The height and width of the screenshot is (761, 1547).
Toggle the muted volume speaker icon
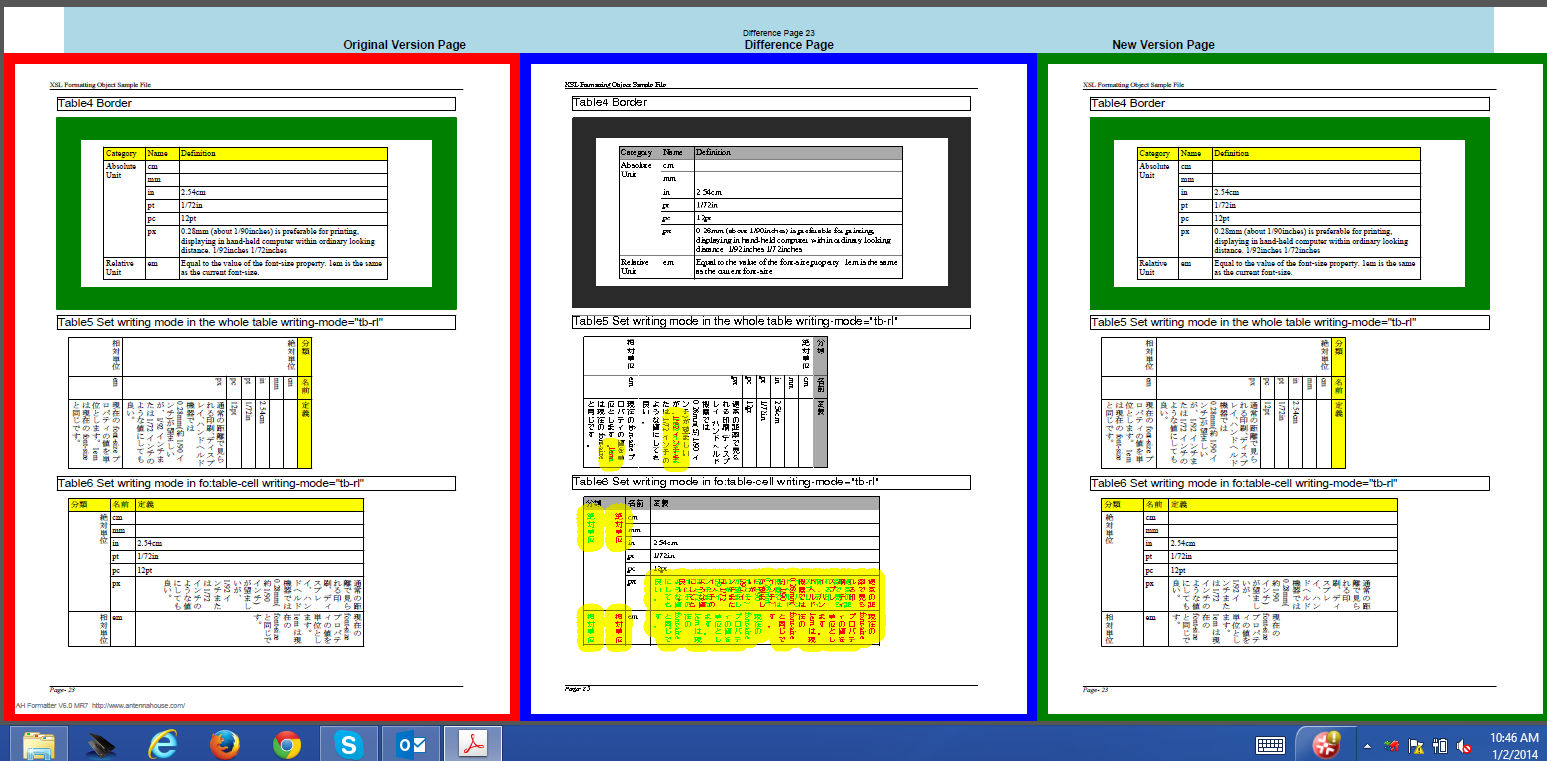click(1464, 745)
